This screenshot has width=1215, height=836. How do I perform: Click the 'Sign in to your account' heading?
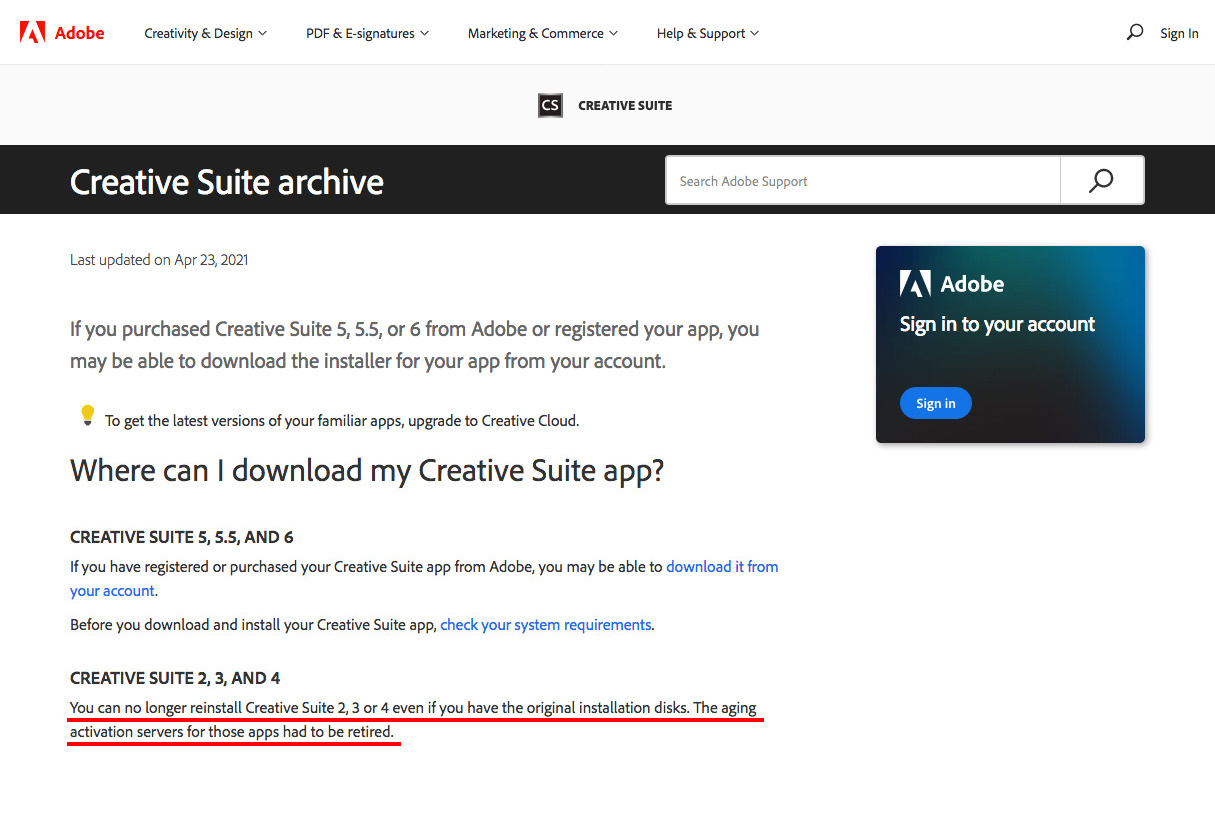click(997, 324)
